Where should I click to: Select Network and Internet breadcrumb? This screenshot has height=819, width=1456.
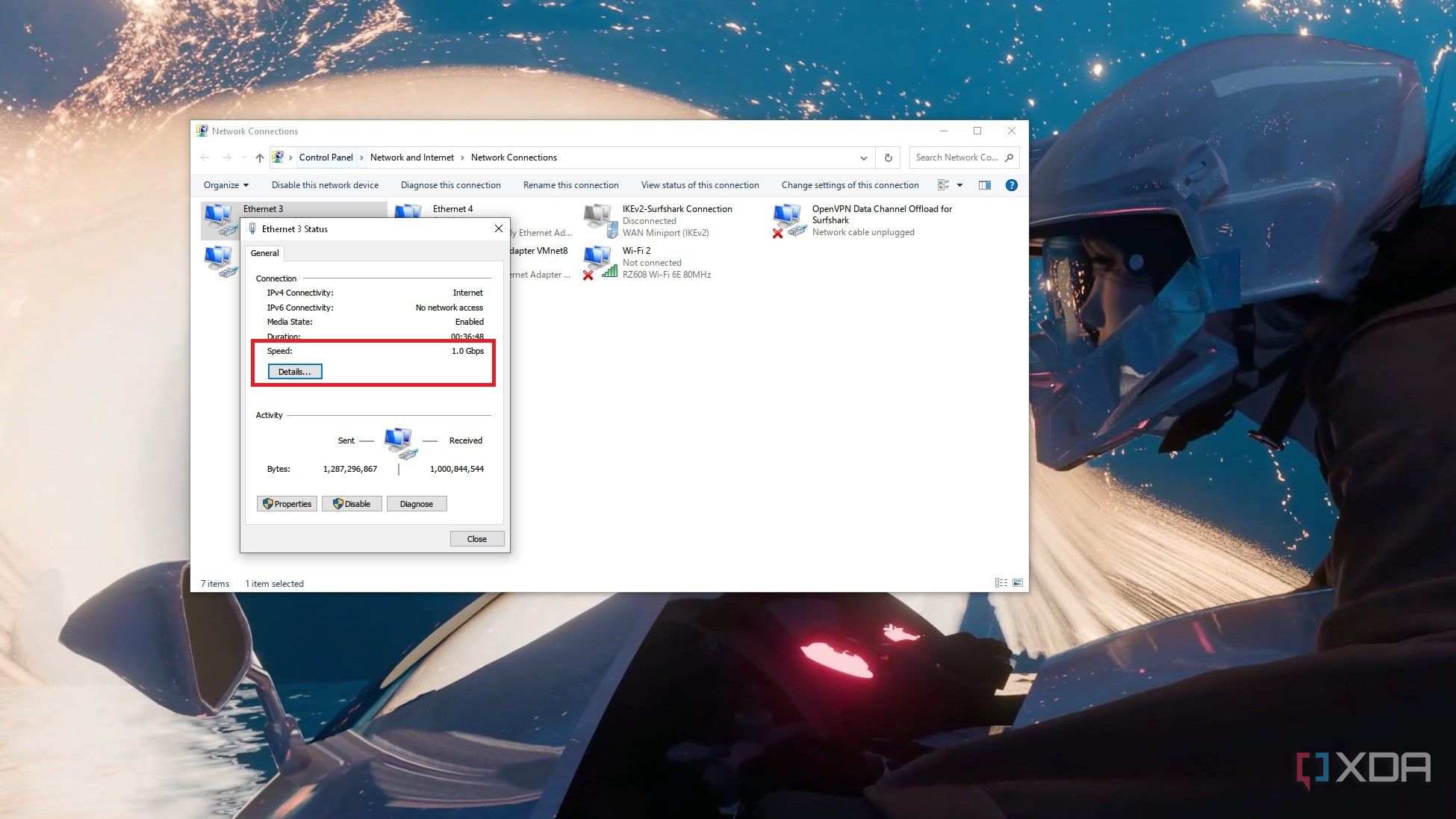(x=412, y=158)
